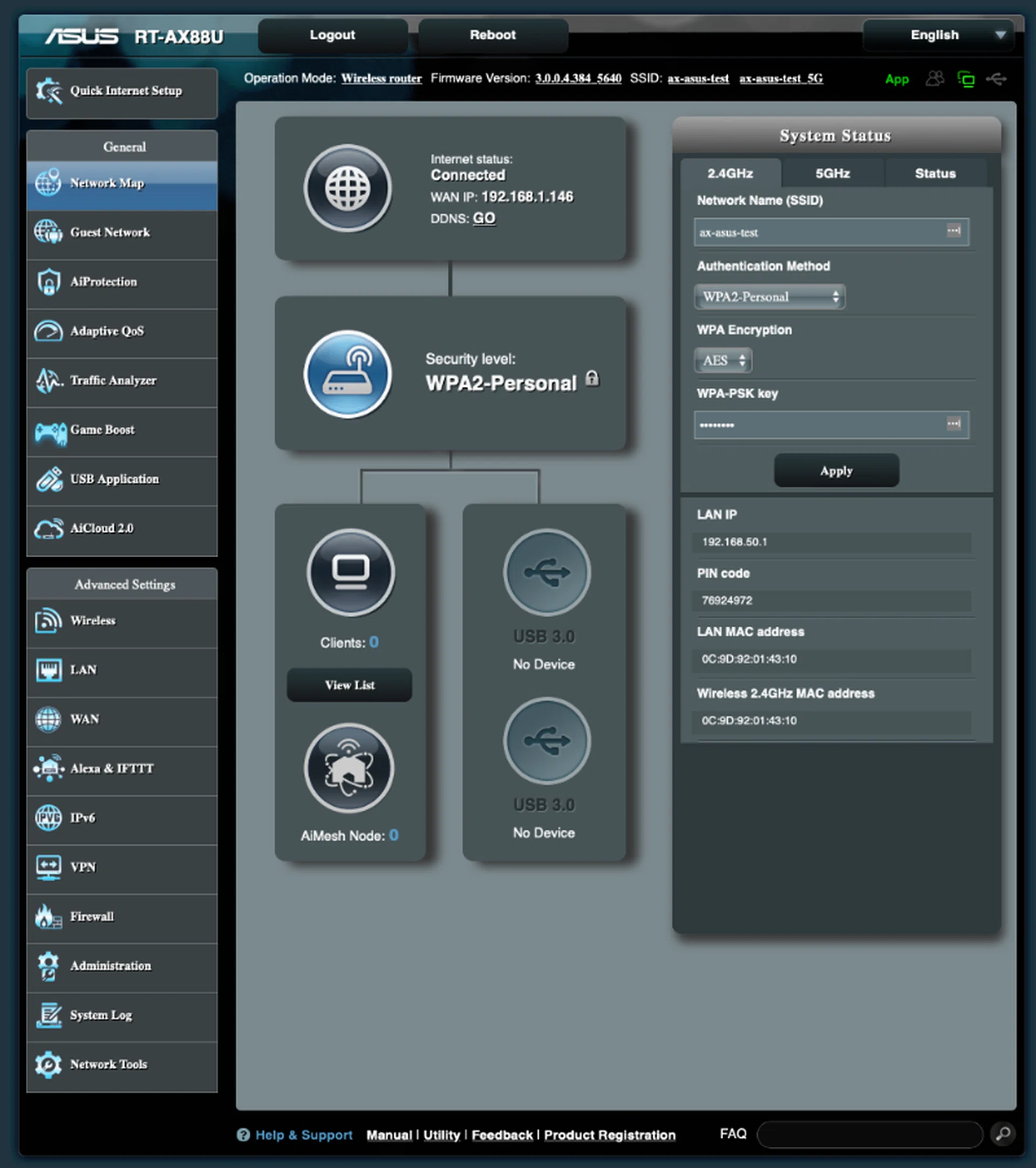Image resolution: width=1036 pixels, height=1168 pixels.
Task: Open the English language selector
Action: [x=937, y=35]
